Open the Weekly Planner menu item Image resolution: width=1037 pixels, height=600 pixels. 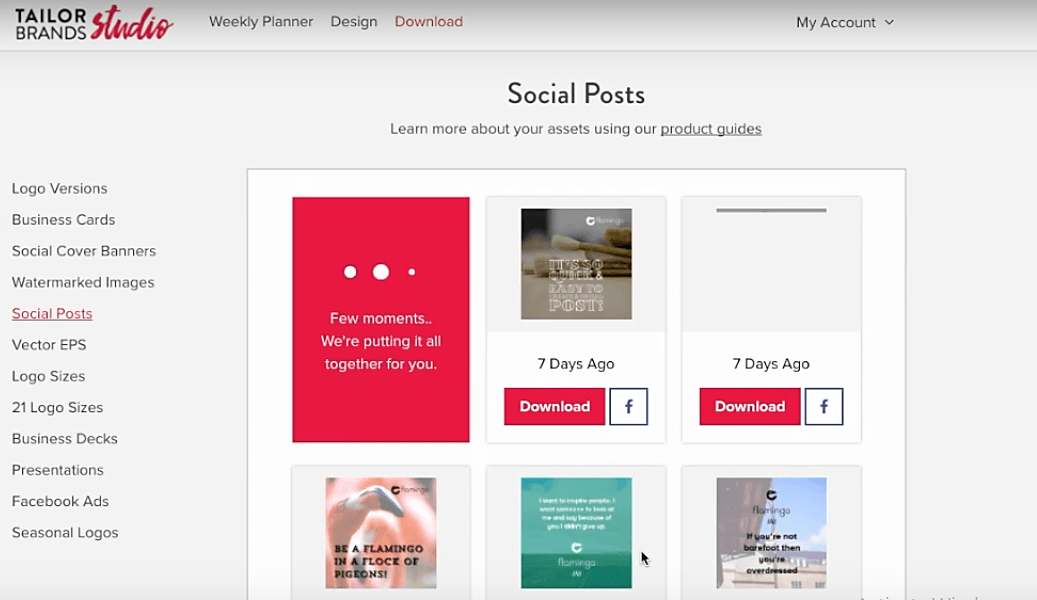click(x=261, y=21)
